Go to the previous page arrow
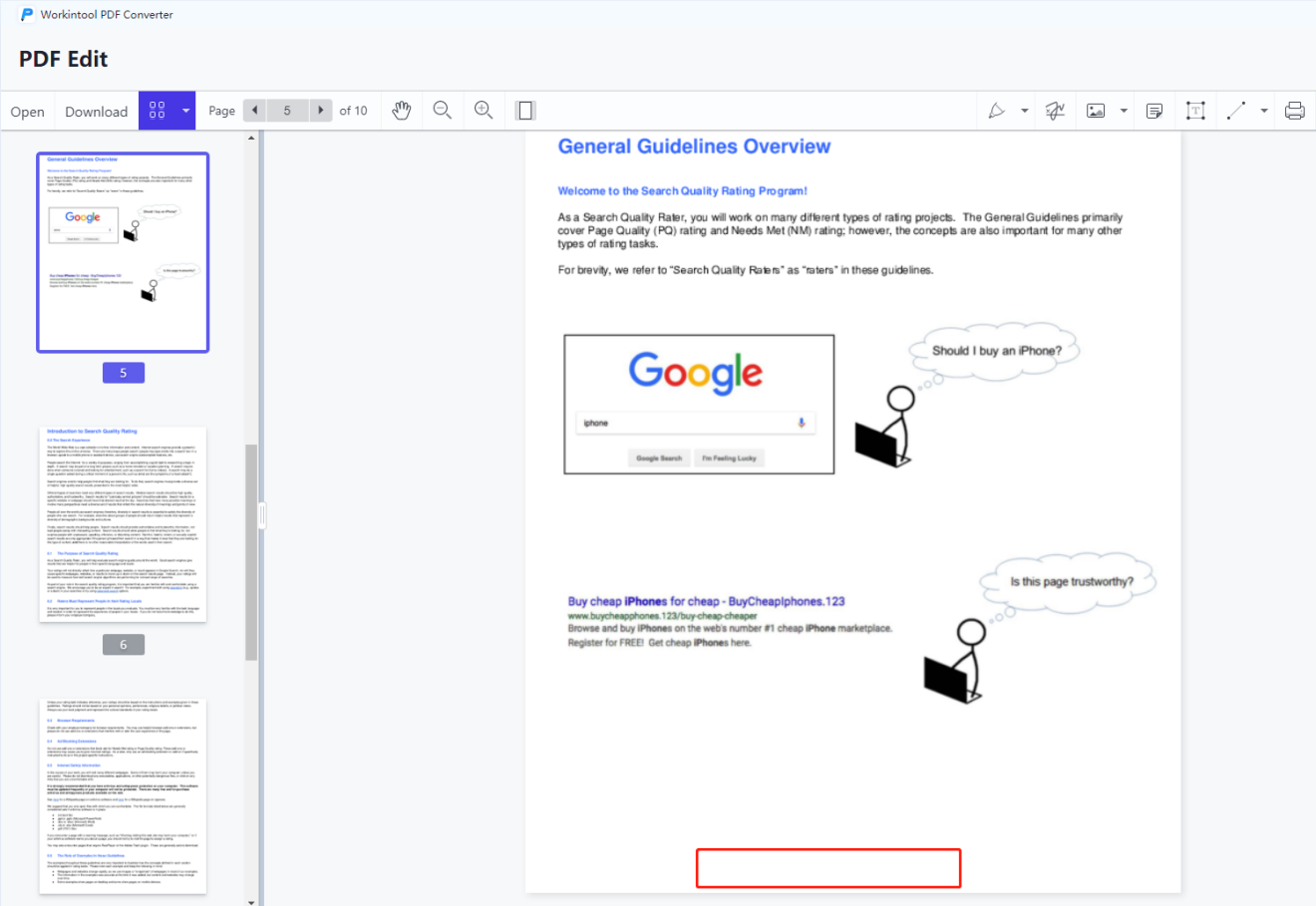1316x906 pixels. pos(255,111)
